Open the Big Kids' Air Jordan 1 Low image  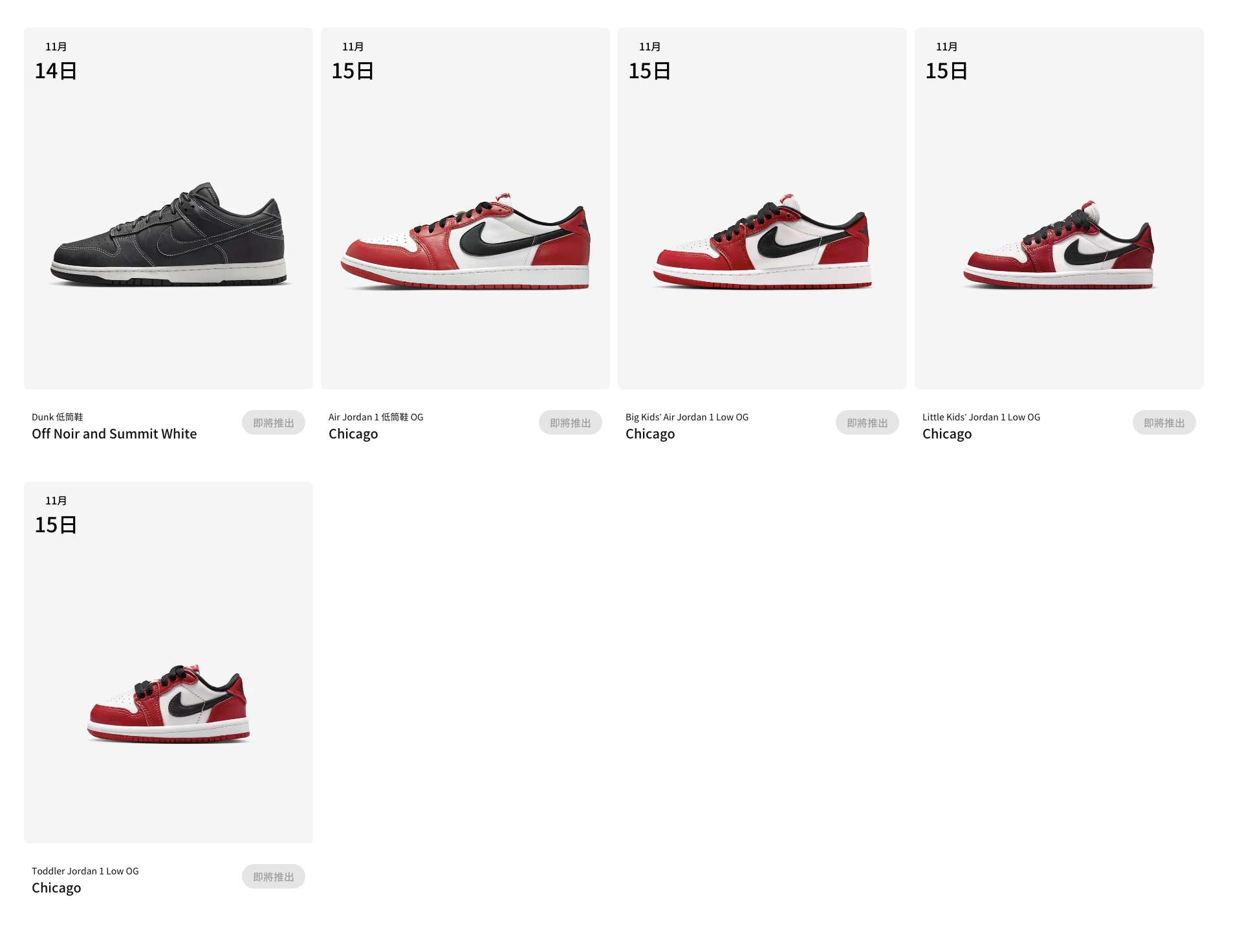[x=762, y=208]
